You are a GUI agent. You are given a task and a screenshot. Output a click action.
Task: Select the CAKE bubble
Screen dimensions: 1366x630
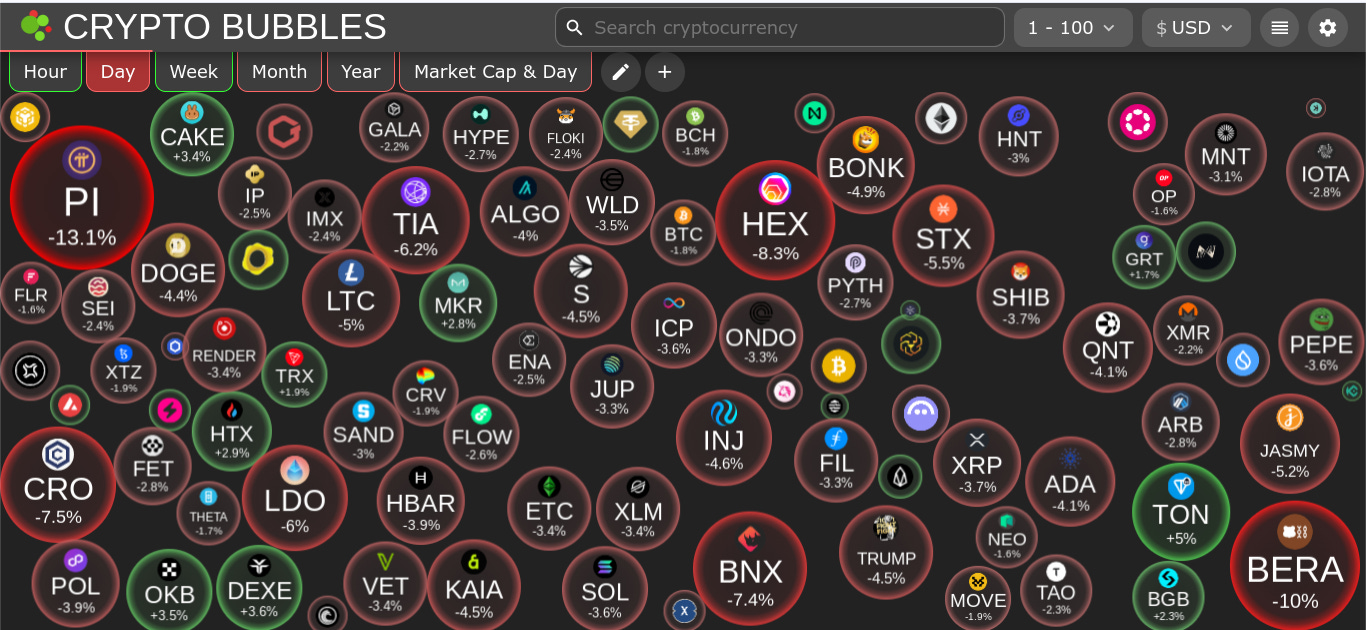click(192, 134)
